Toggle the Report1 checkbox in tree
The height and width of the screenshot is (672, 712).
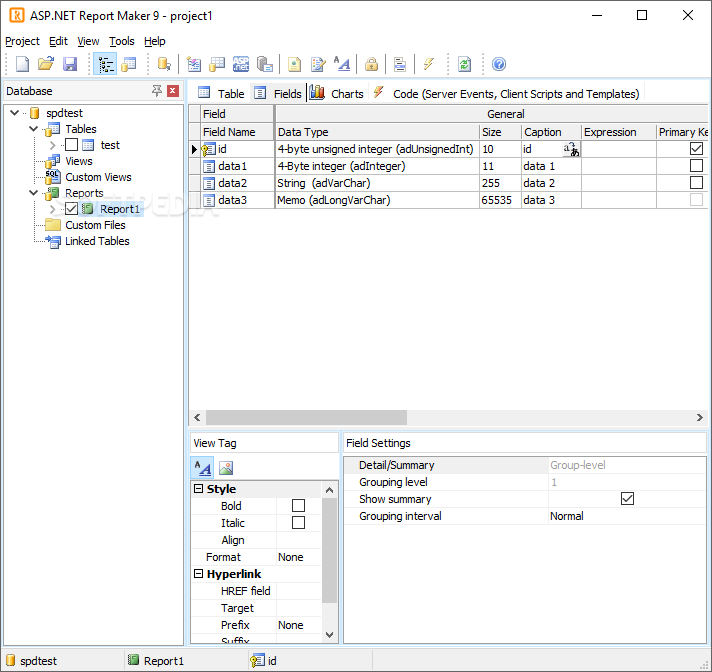(x=71, y=209)
